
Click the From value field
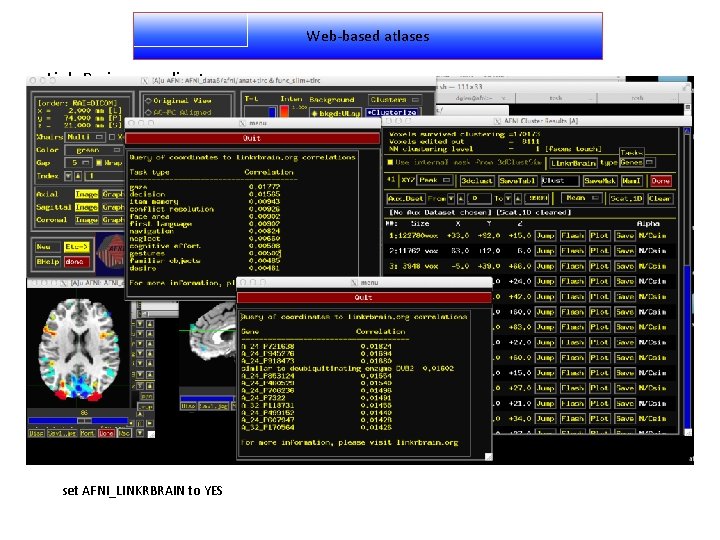tap(479, 198)
